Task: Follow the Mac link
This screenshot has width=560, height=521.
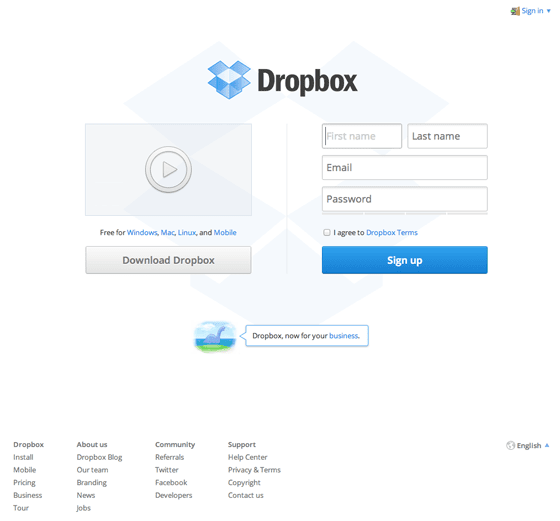Action: (167, 232)
